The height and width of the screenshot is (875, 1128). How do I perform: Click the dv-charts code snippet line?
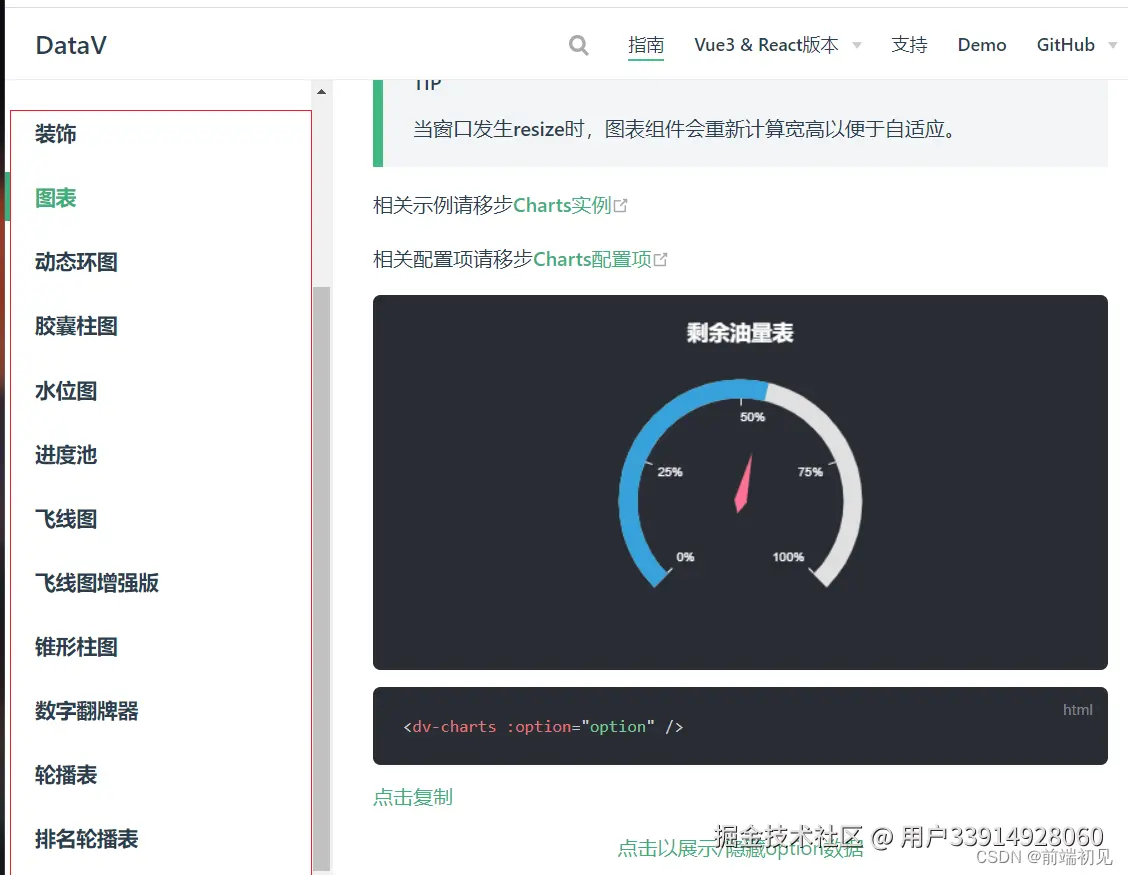click(543, 727)
